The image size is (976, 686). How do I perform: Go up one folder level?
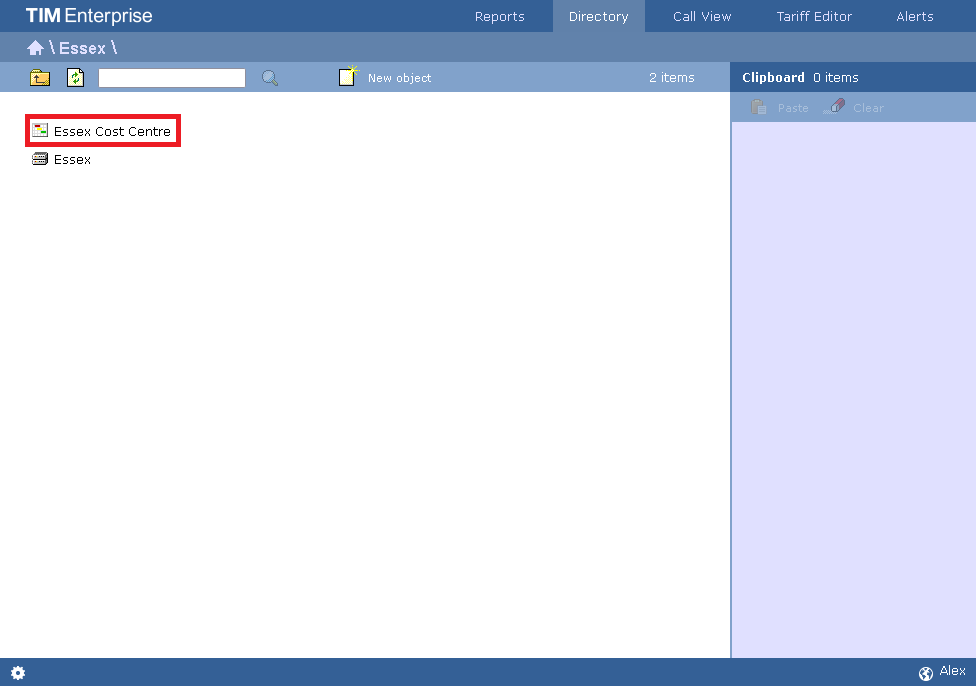pos(40,78)
